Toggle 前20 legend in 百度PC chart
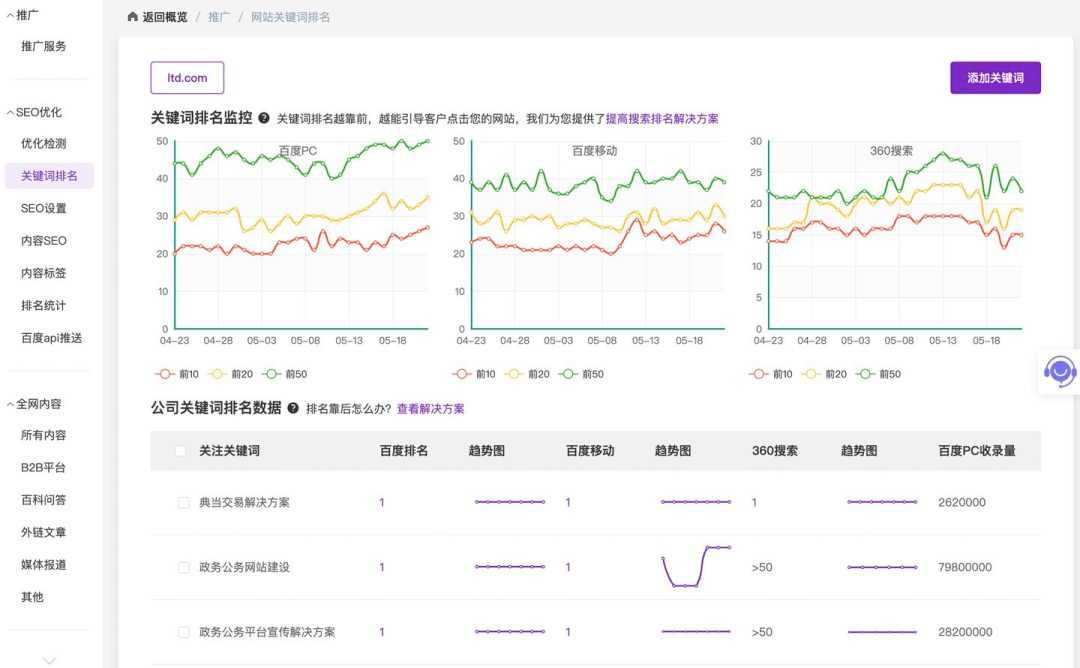Image resolution: width=1080 pixels, height=668 pixels. click(230, 374)
